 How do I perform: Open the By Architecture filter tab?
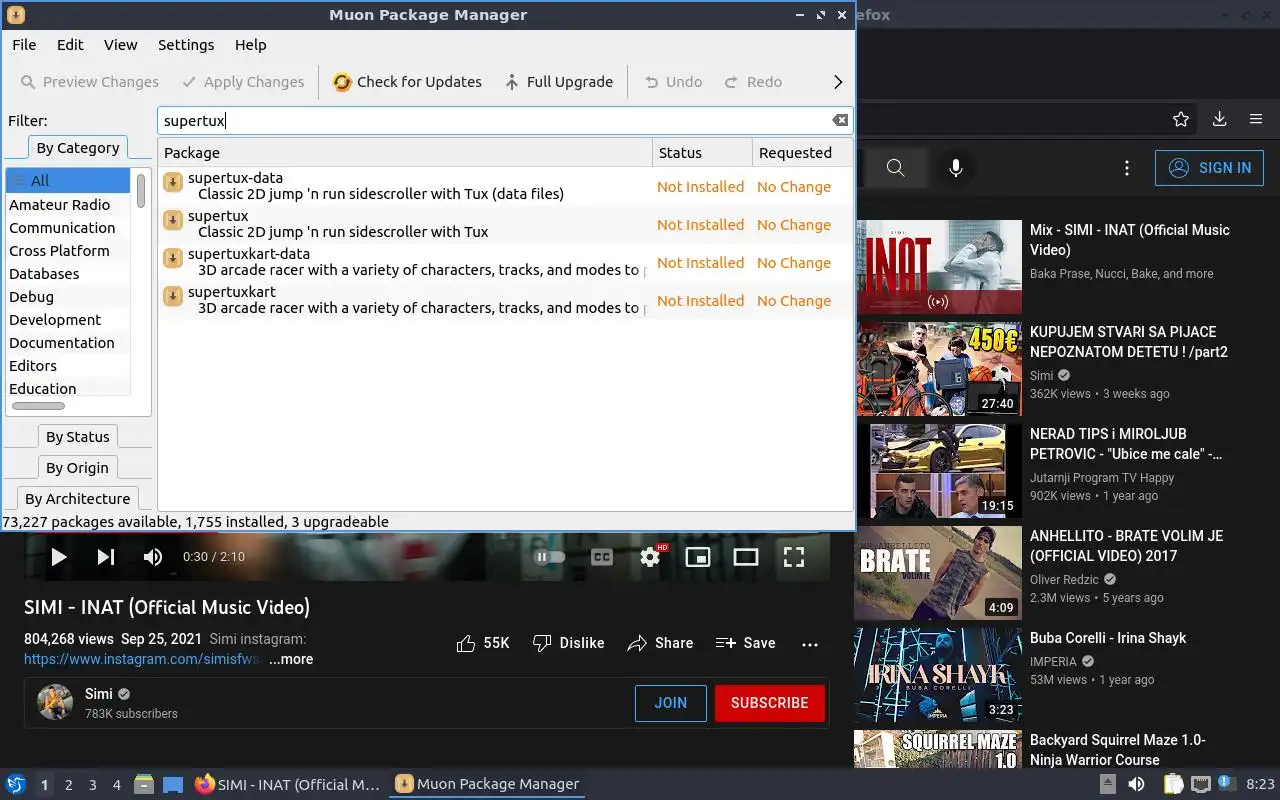78,499
